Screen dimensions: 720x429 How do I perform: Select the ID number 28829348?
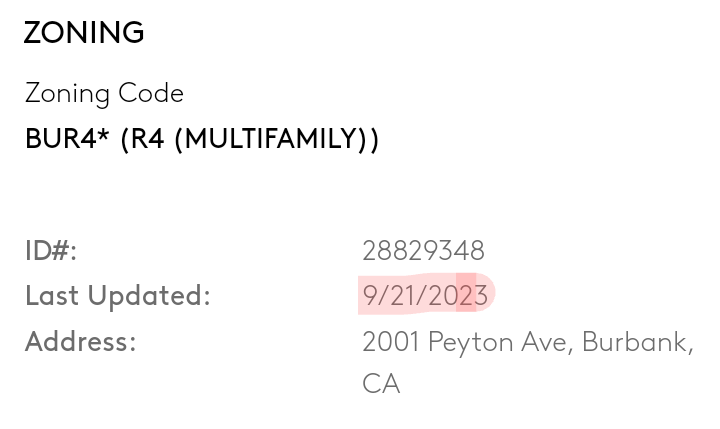(x=423, y=250)
